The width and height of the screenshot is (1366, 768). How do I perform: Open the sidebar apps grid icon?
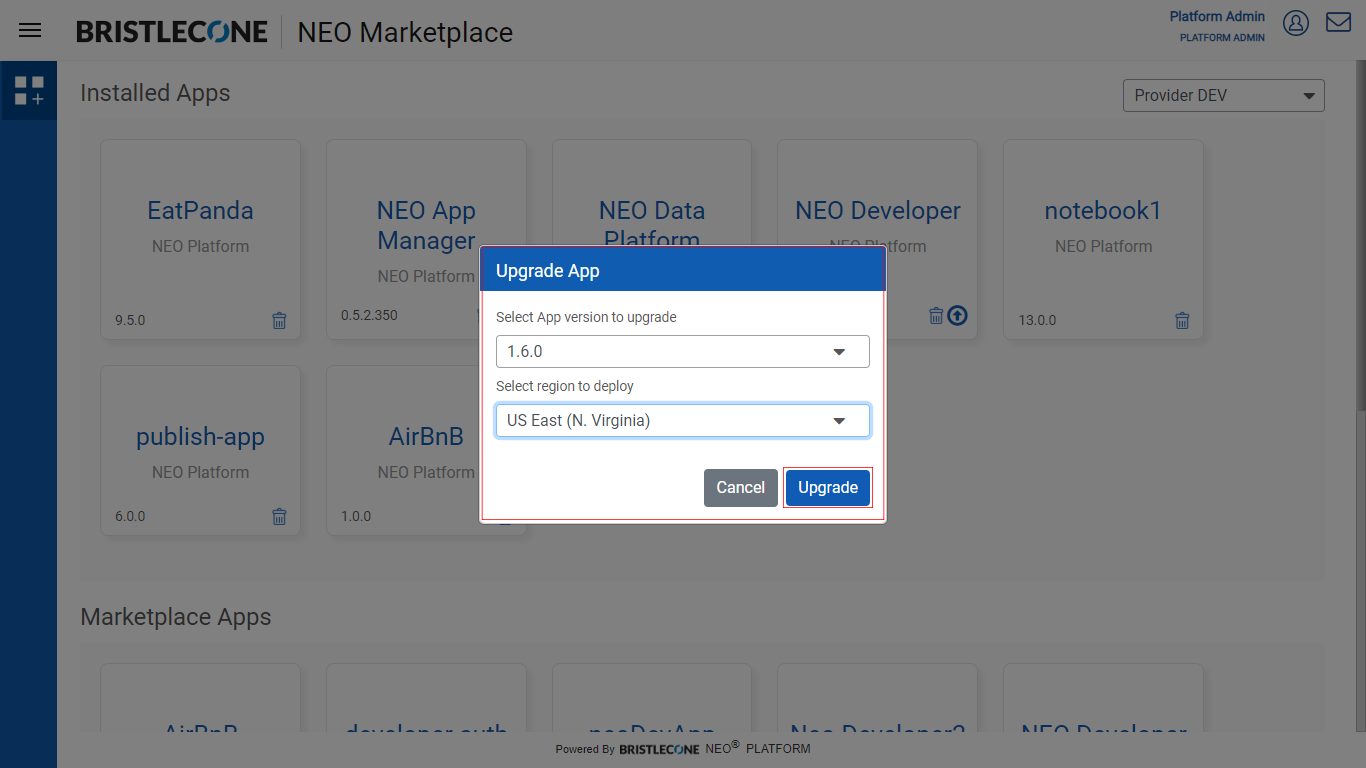coord(29,91)
